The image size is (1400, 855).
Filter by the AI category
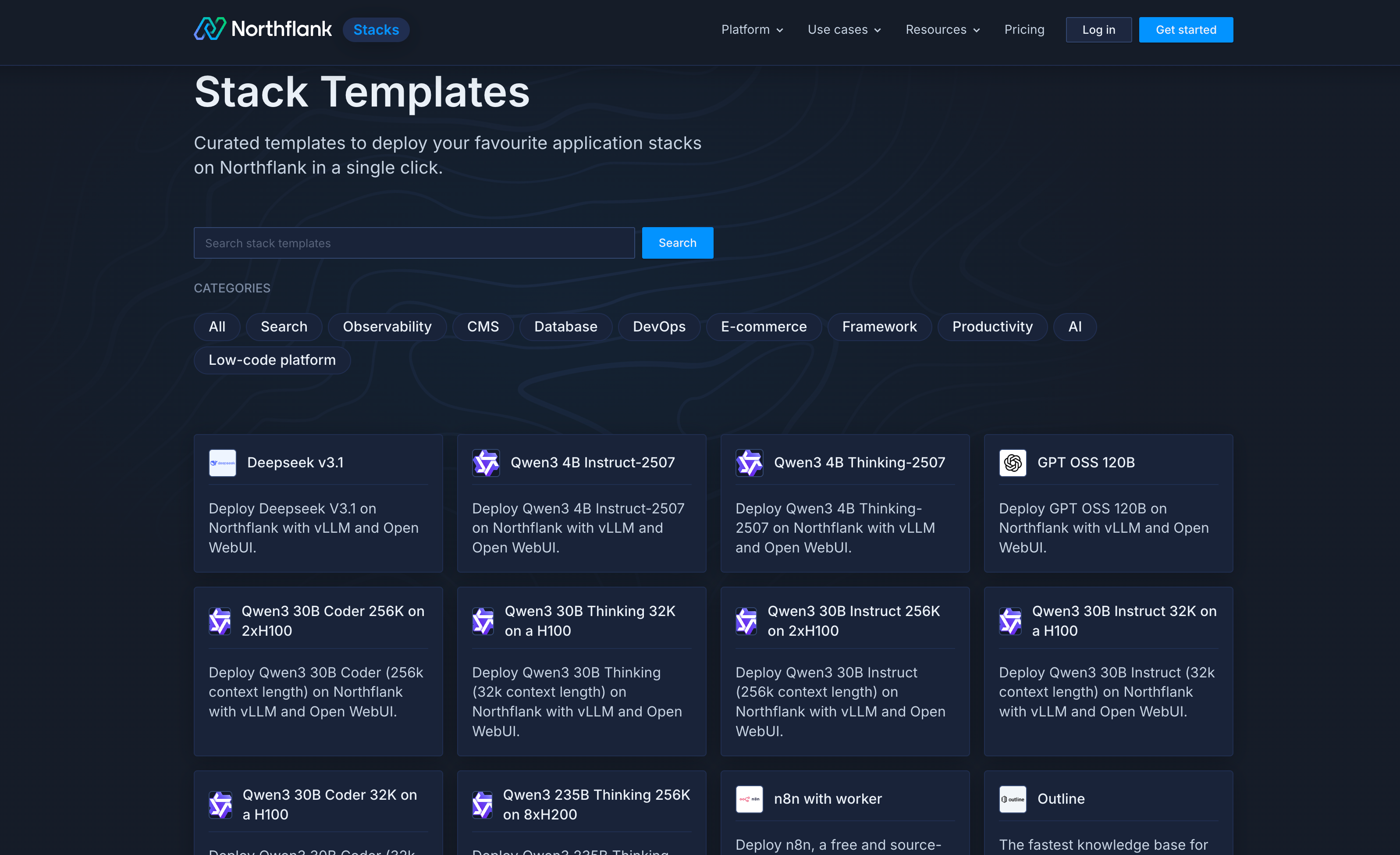click(x=1075, y=327)
